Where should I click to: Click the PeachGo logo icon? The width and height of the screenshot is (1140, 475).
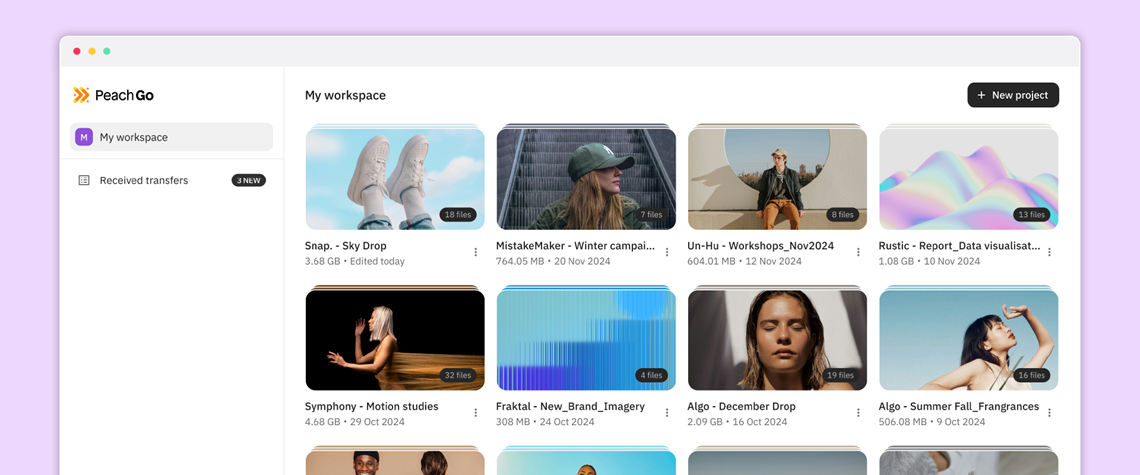(81, 95)
